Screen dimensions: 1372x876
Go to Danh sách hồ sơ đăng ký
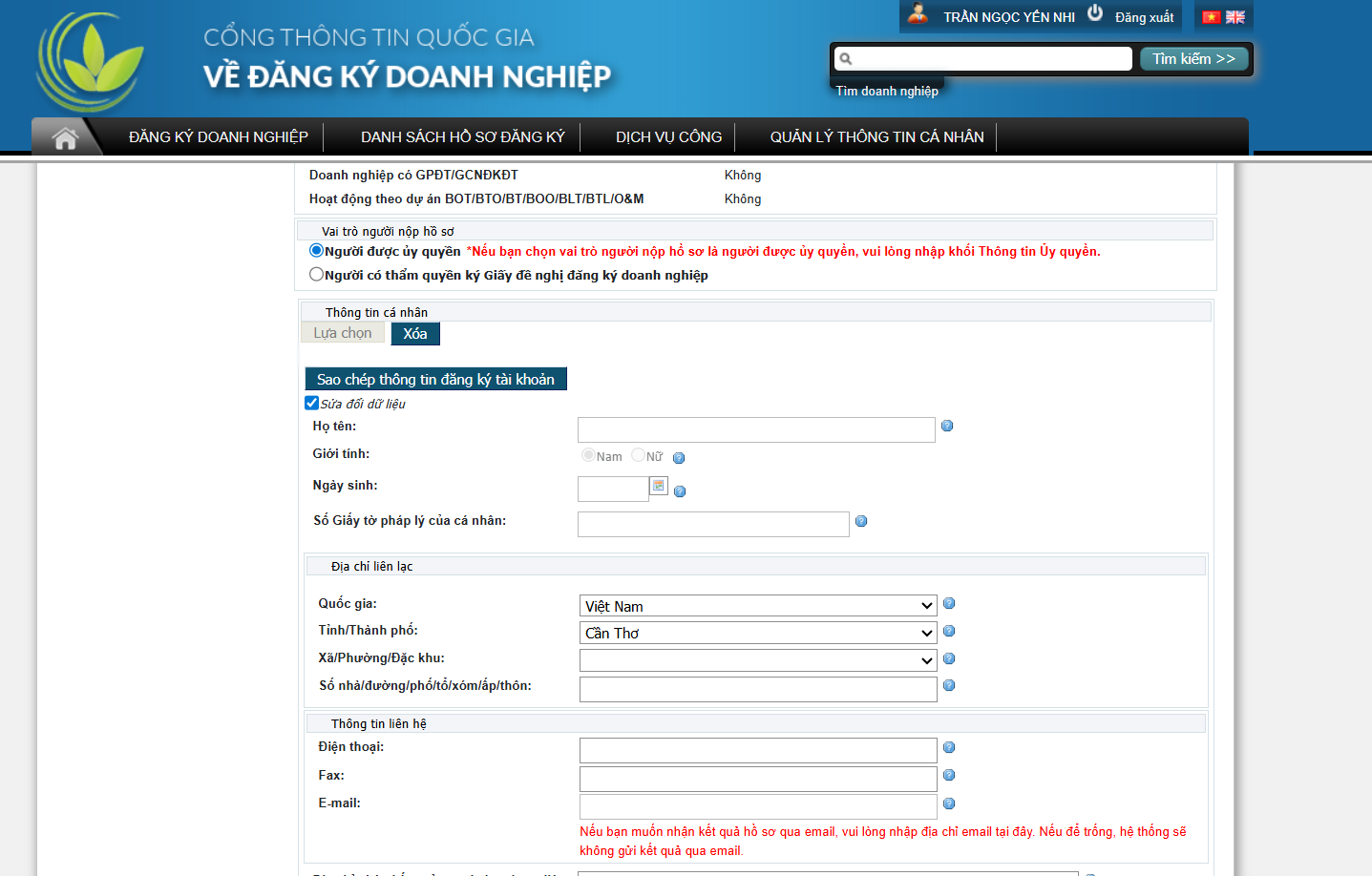(x=462, y=137)
